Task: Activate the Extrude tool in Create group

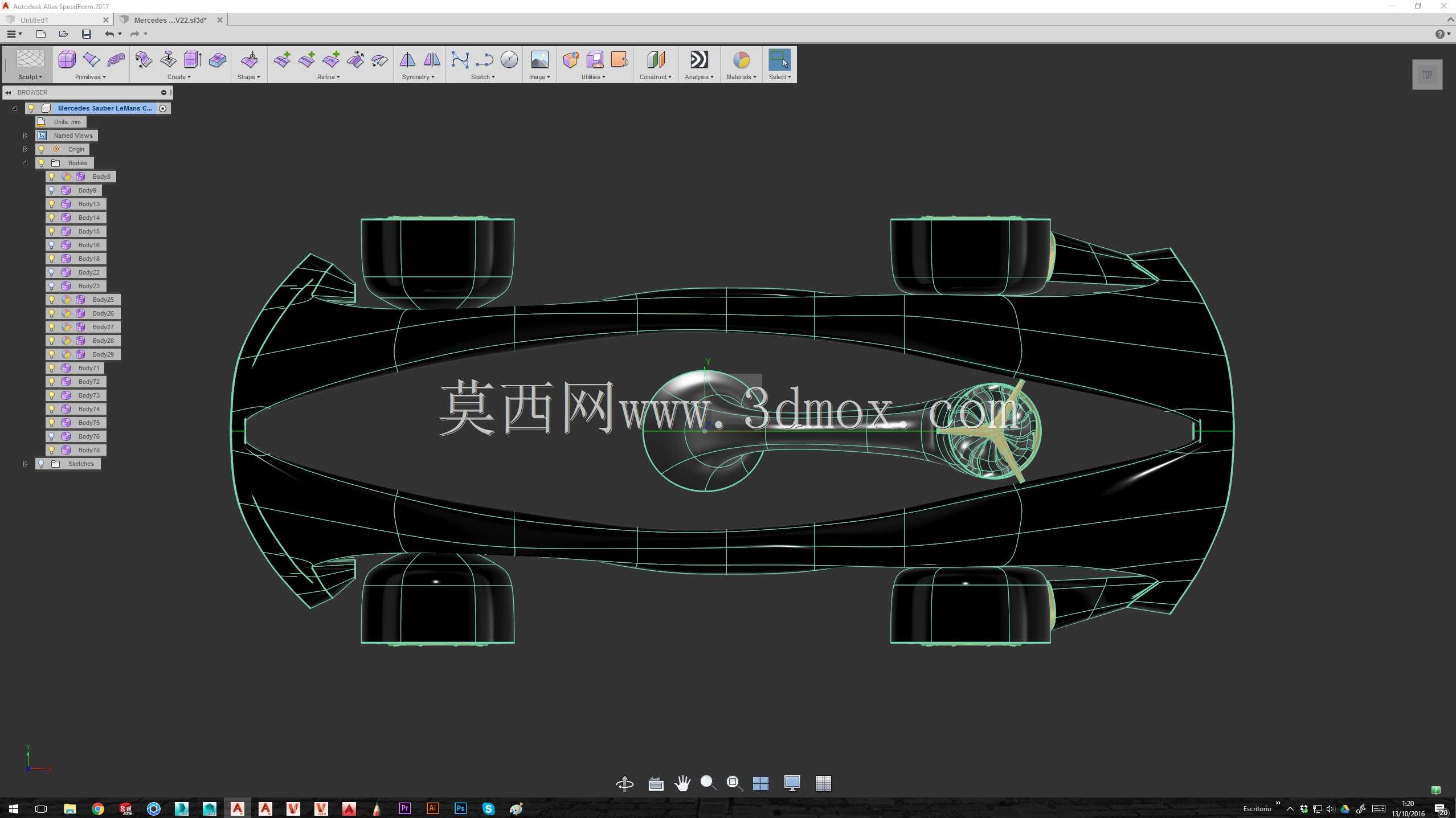Action: pos(193,60)
